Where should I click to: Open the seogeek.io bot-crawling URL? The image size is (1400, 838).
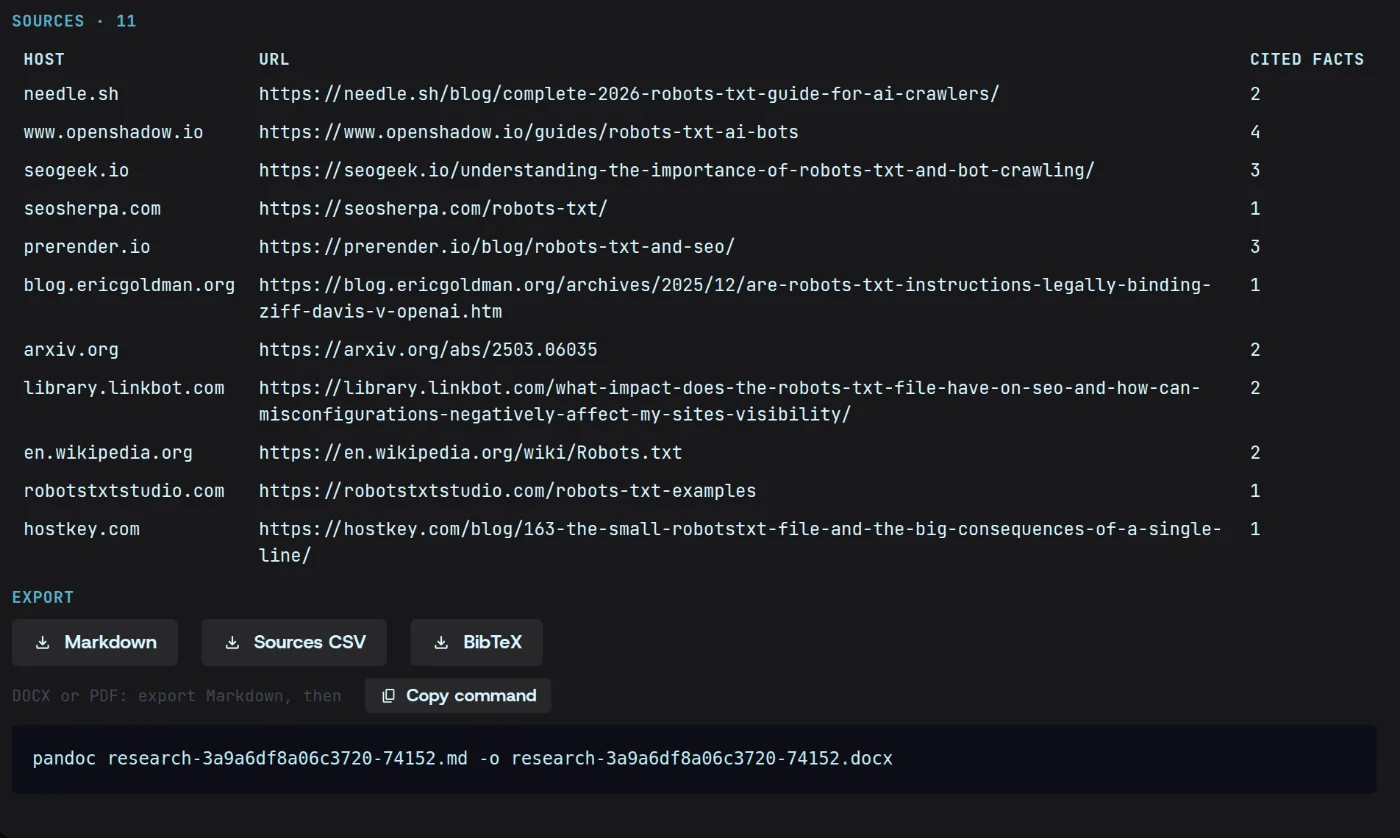pyautogui.click(x=677, y=170)
